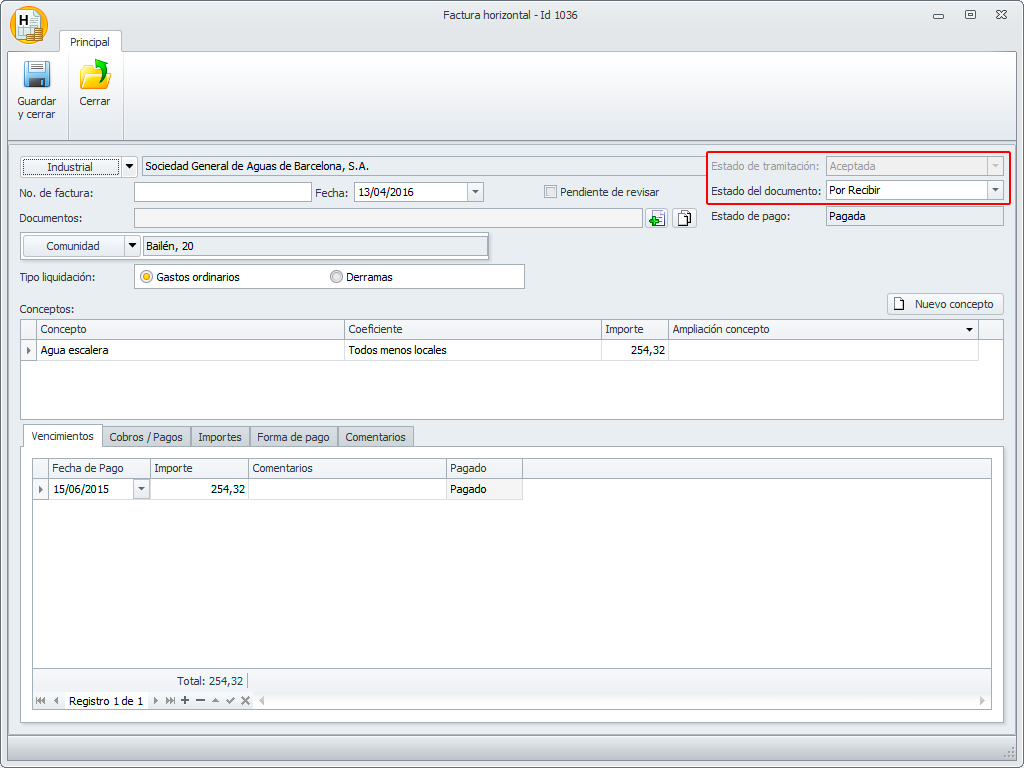
Task: Add a new record with the plus icon
Action: point(185,701)
